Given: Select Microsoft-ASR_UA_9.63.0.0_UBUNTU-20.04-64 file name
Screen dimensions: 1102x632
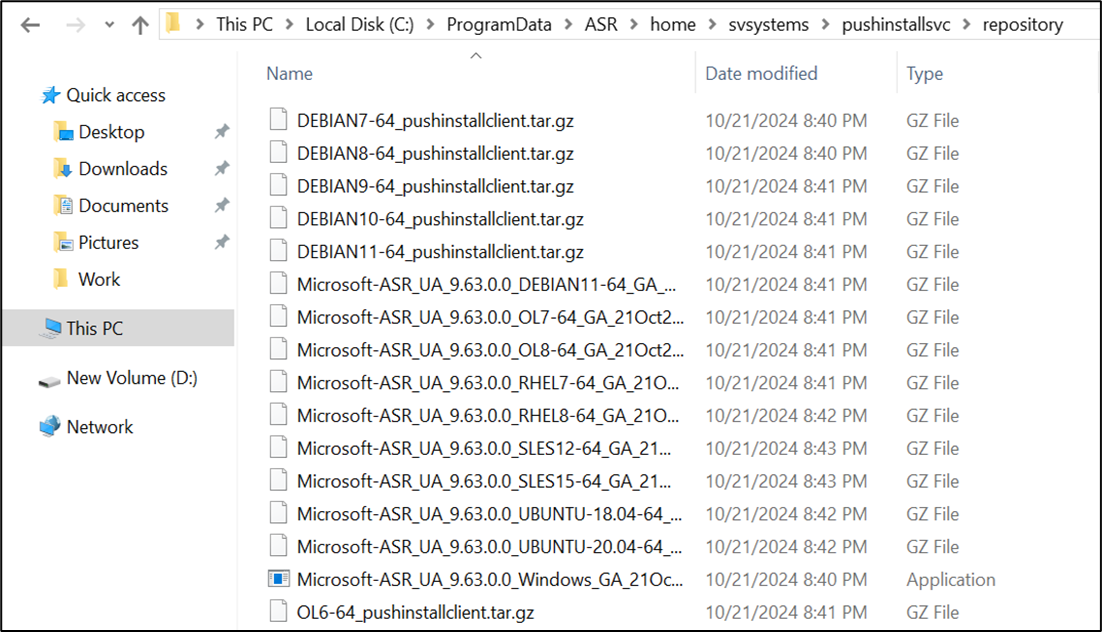Looking at the screenshot, I should 489,546.
